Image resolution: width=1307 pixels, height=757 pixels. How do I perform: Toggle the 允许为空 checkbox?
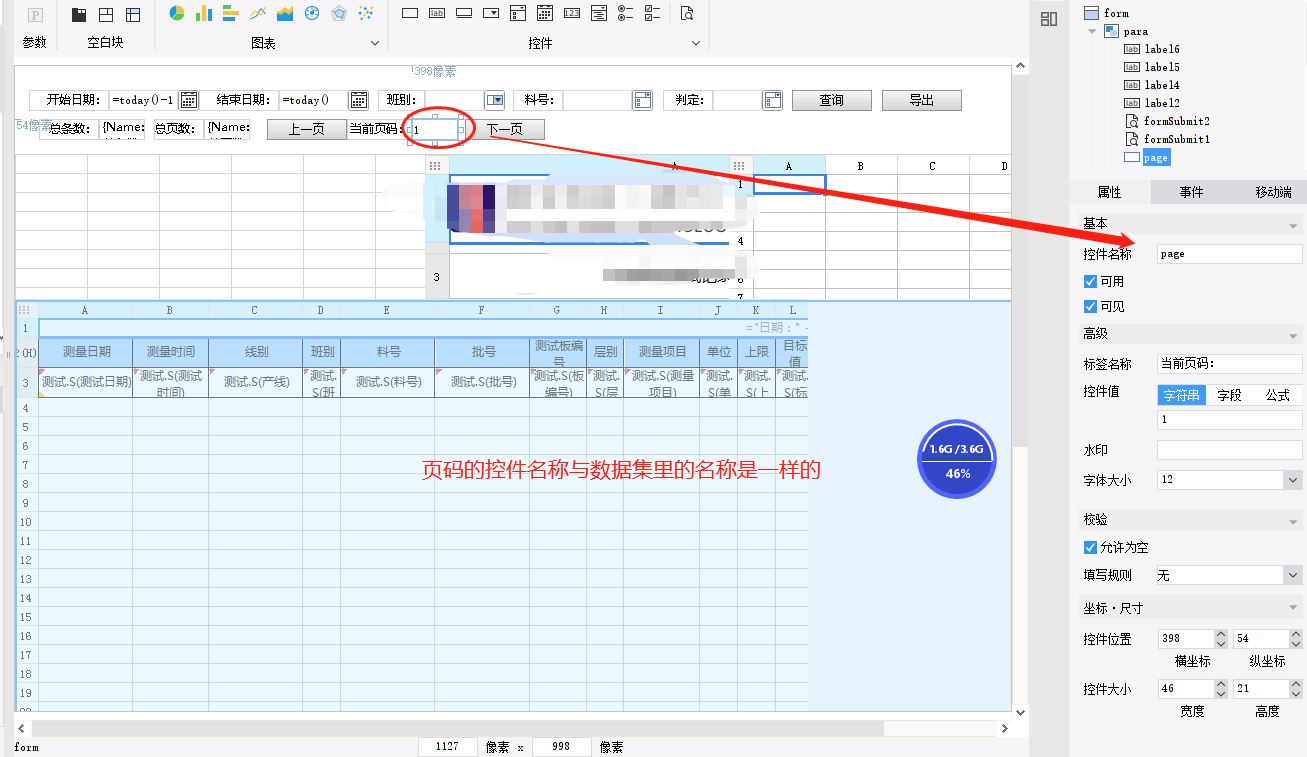click(1091, 547)
